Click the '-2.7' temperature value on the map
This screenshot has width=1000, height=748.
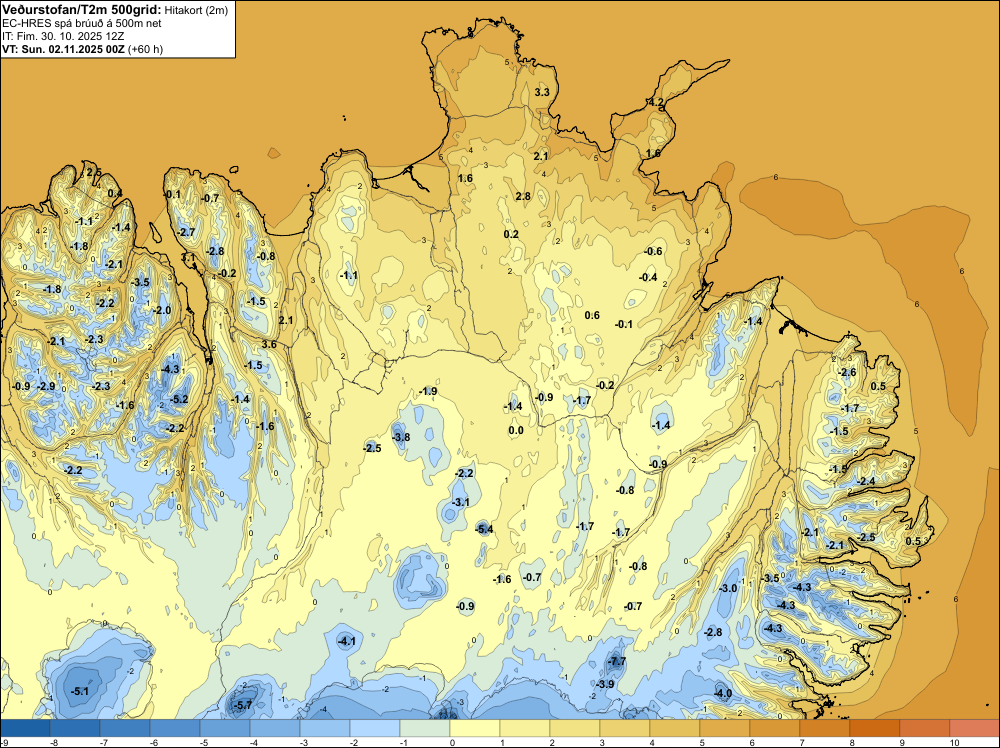click(x=186, y=232)
